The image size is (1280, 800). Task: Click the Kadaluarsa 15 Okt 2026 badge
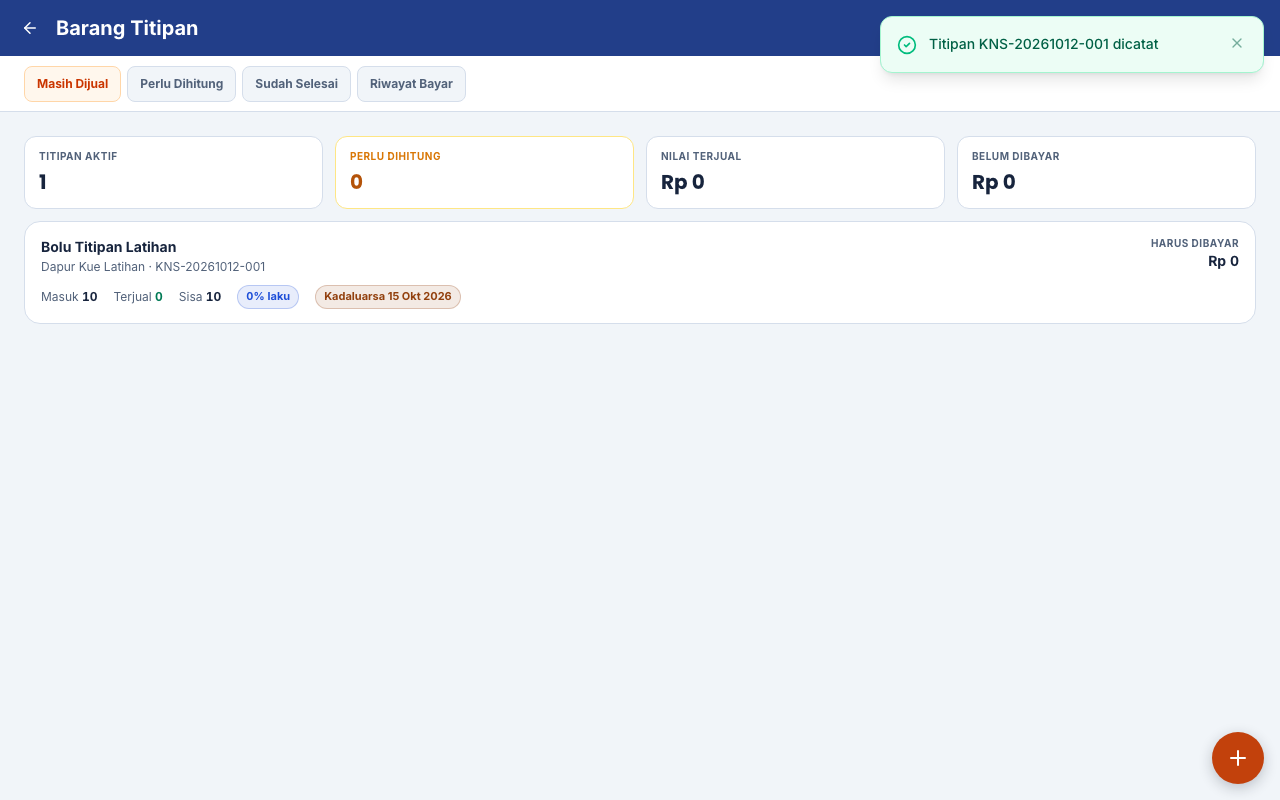tap(388, 297)
